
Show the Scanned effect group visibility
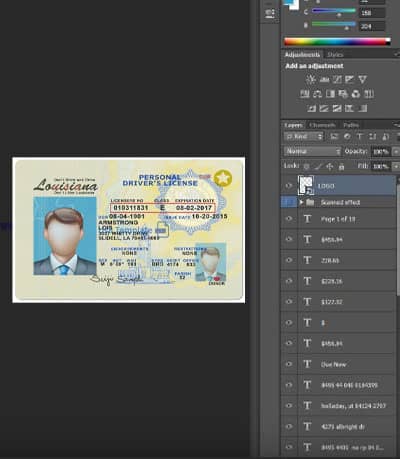289,202
